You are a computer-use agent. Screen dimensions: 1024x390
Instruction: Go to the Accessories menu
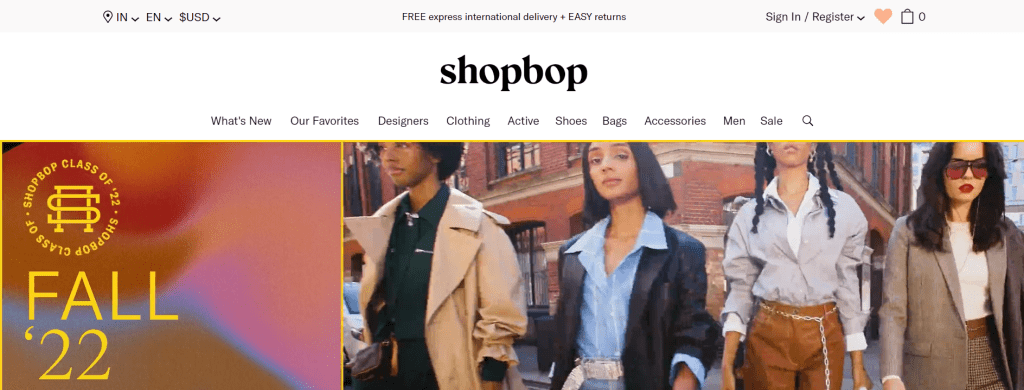click(x=675, y=121)
